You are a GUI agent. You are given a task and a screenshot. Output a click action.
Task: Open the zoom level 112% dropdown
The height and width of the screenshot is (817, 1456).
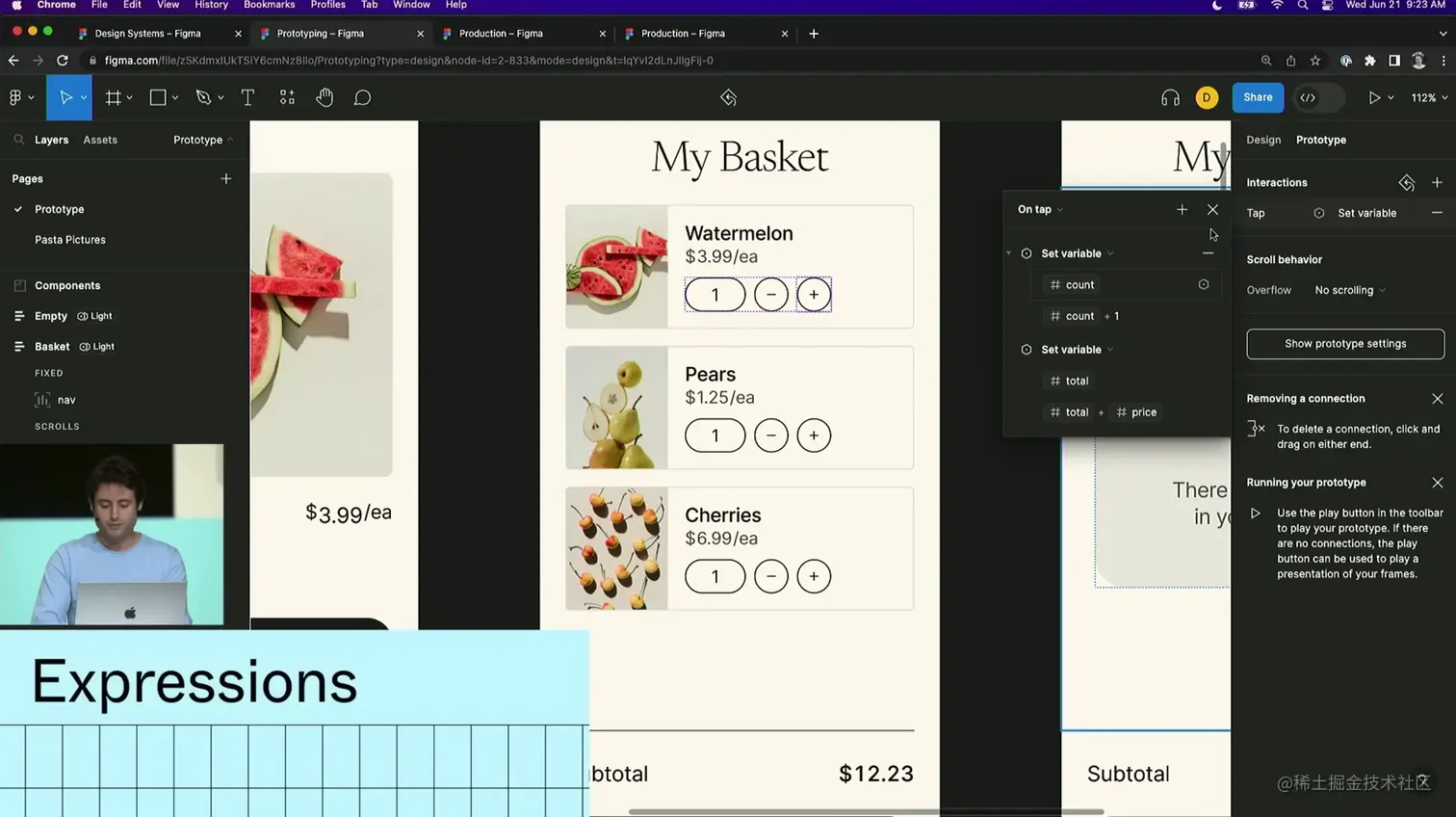[x=1429, y=97]
